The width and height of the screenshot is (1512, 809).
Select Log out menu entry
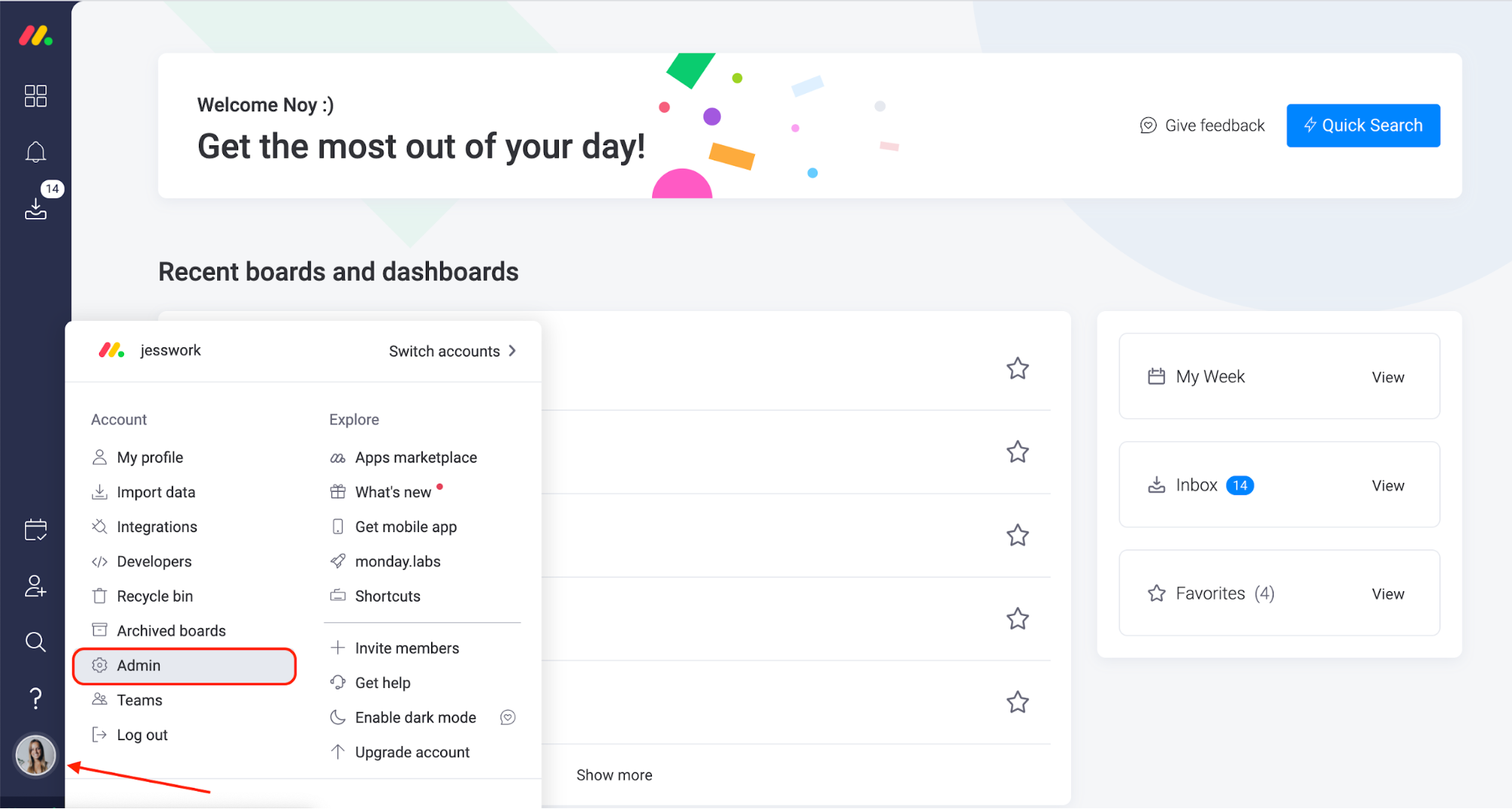[141, 735]
